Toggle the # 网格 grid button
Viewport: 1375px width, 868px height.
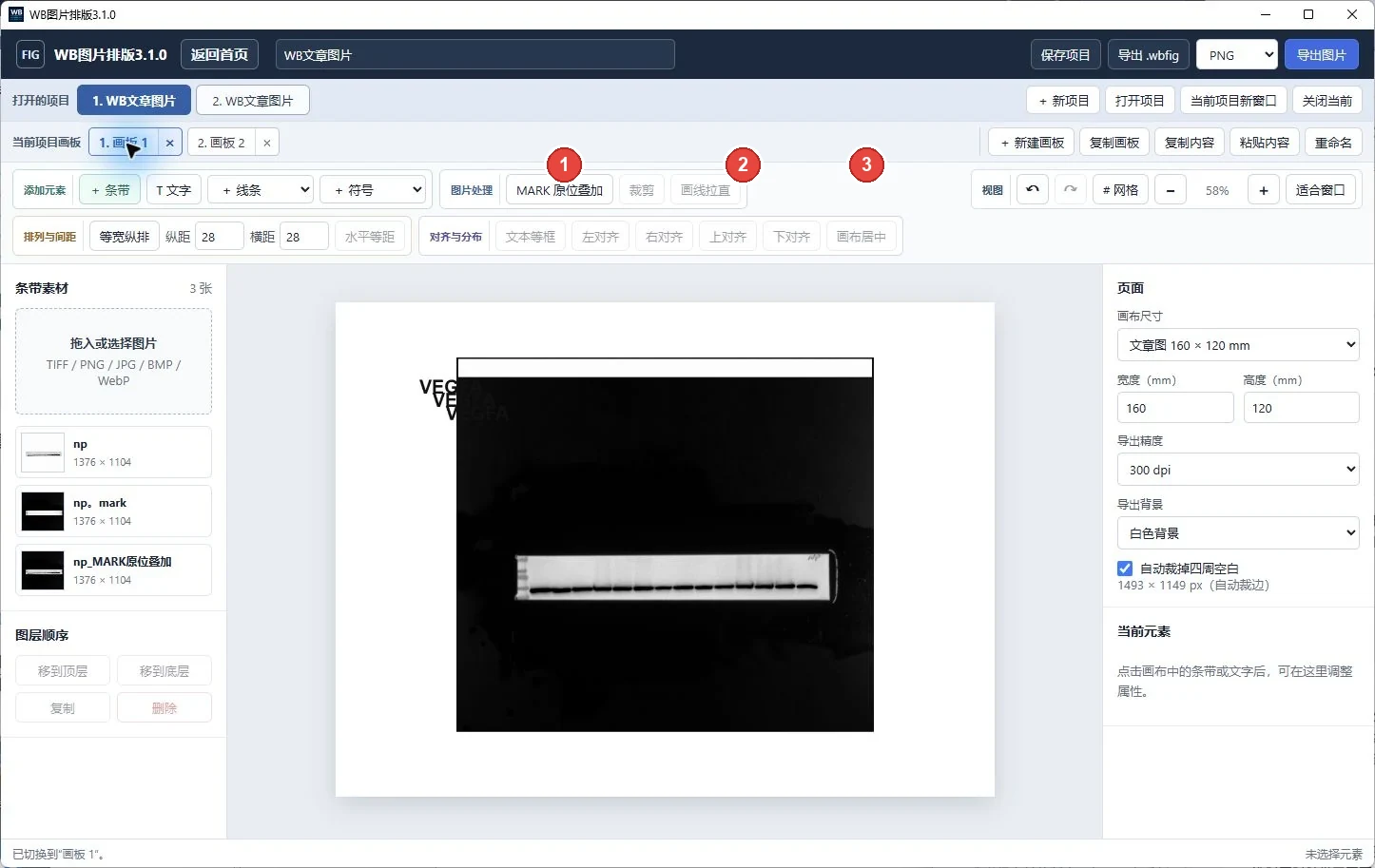pyautogui.click(x=1120, y=190)
